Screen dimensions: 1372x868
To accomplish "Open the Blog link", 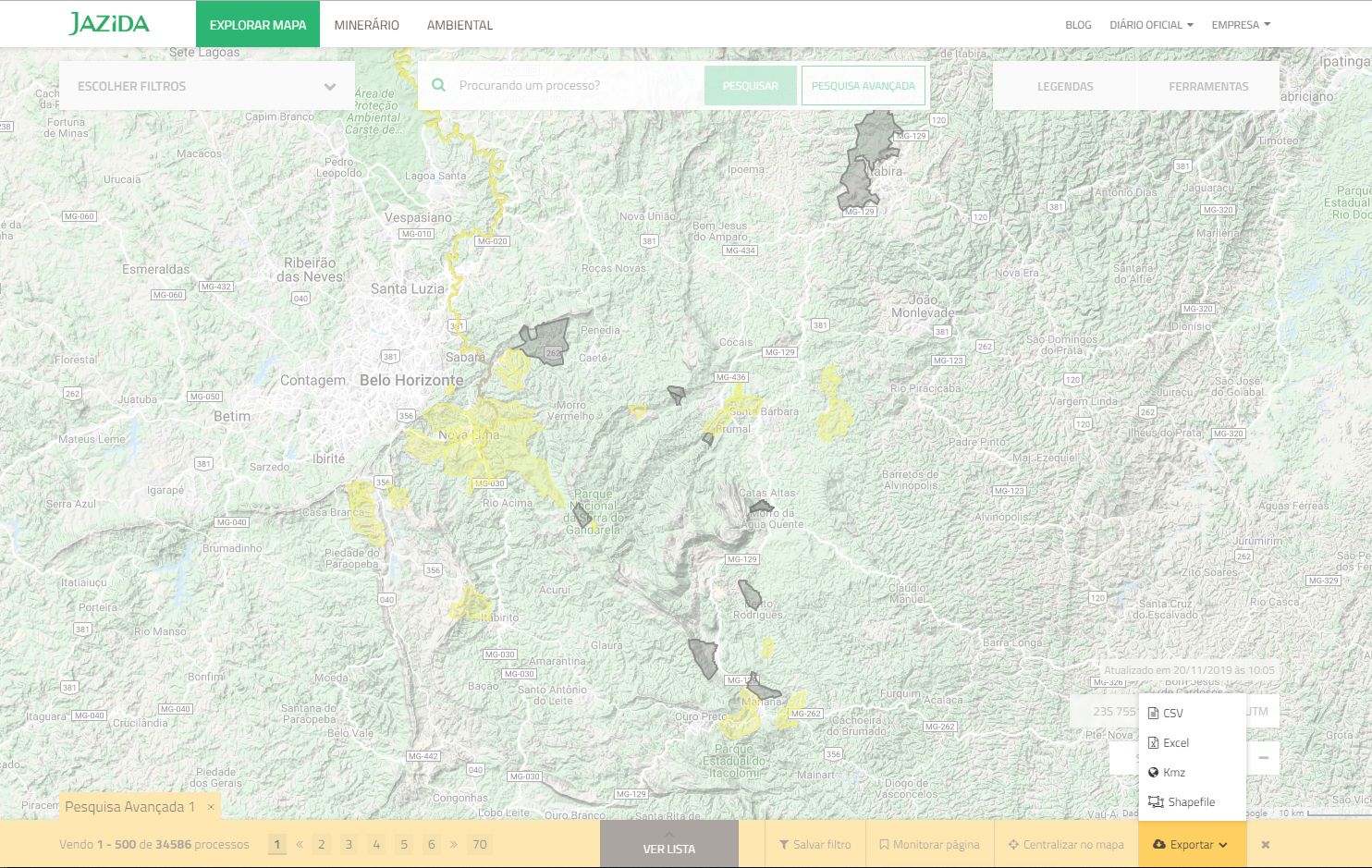I will pyautogui.click(x=1078, y=25).
